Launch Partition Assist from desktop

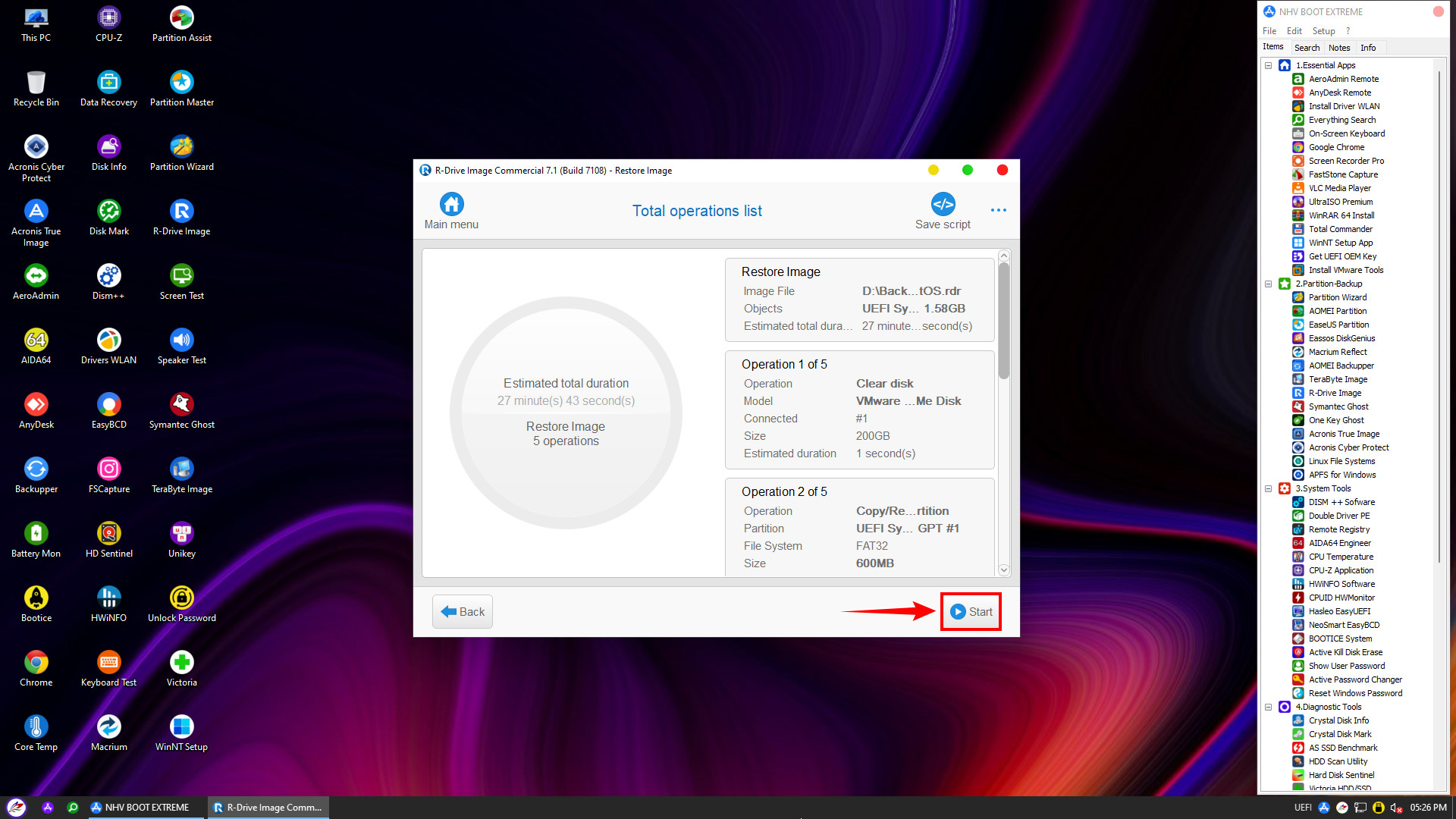(181, 24)
